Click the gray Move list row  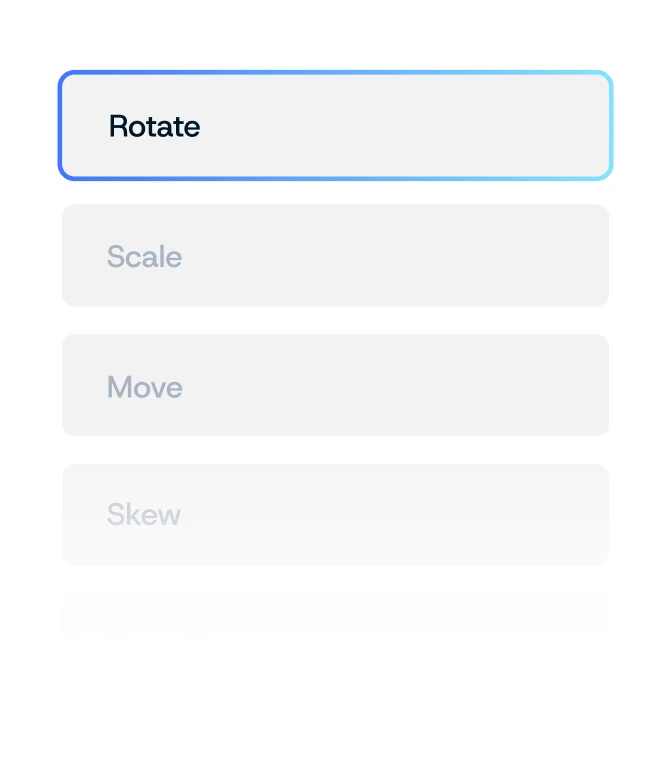tap(335, 386)
